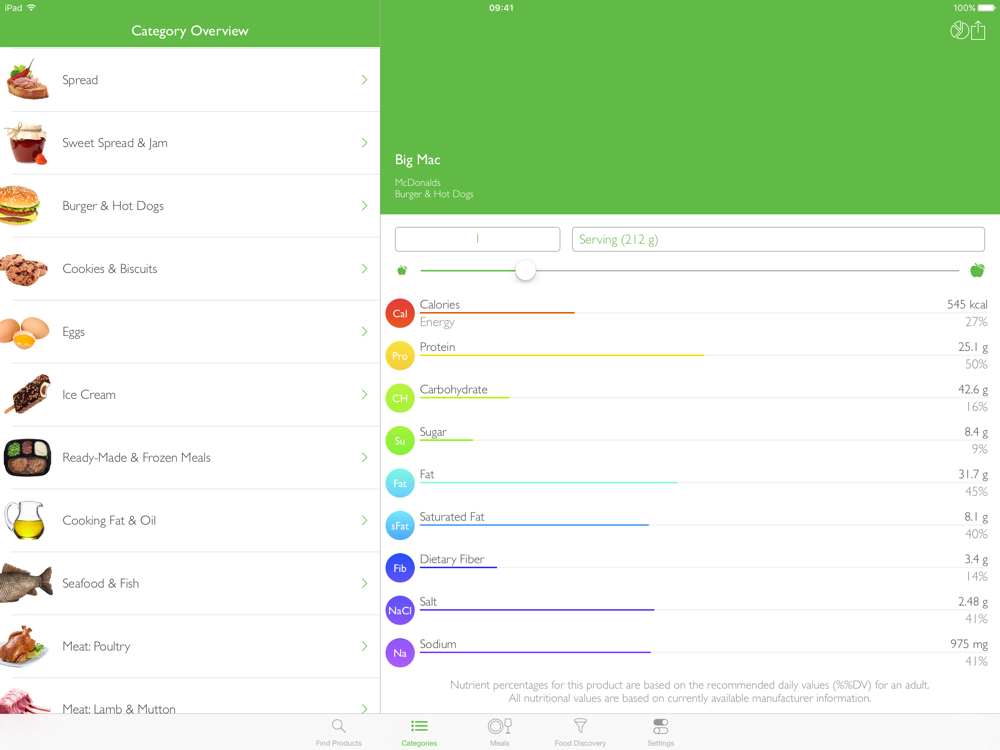Tap the 975 mg sodium value
1000x750 pixels.
[969, 643]
